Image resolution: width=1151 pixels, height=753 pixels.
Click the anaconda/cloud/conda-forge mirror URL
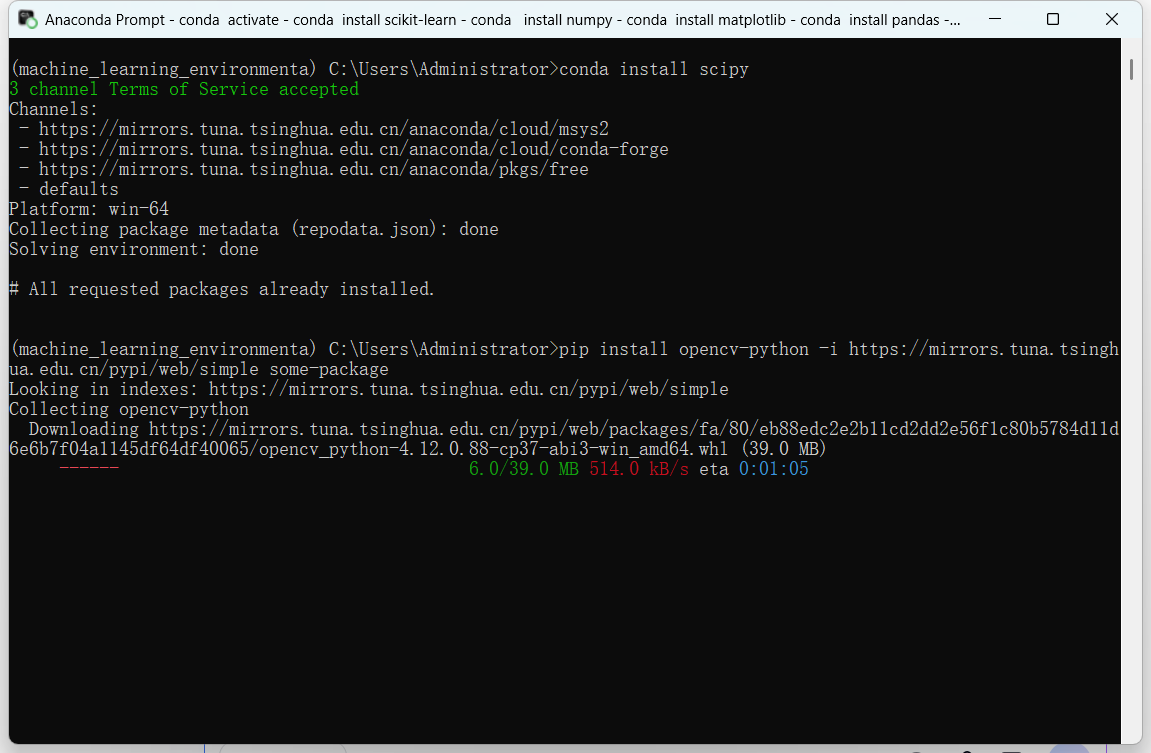pyautogui.click(x=354, y=149)
